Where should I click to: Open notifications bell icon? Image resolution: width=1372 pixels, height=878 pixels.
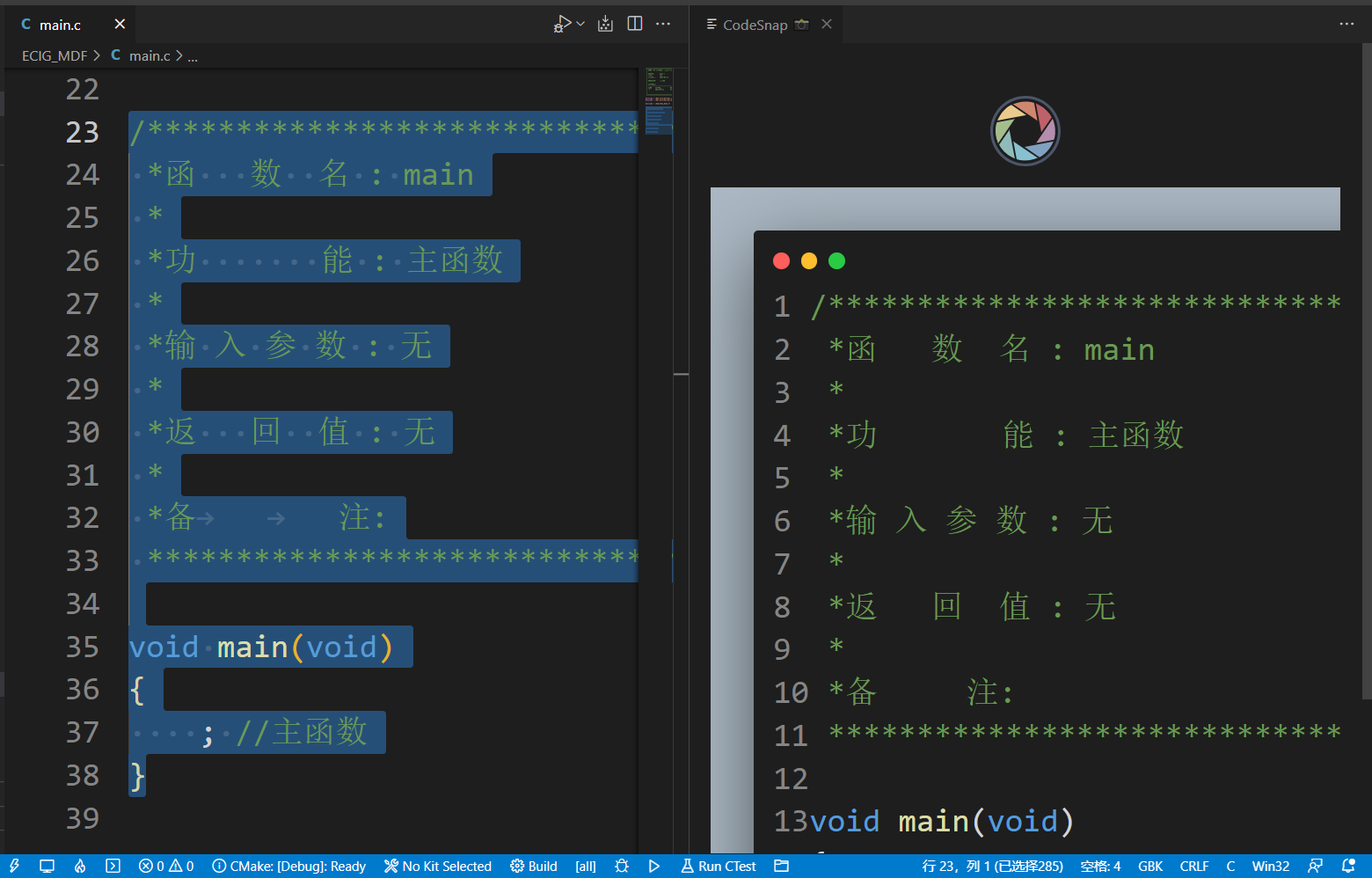(x=1348, y=866)
